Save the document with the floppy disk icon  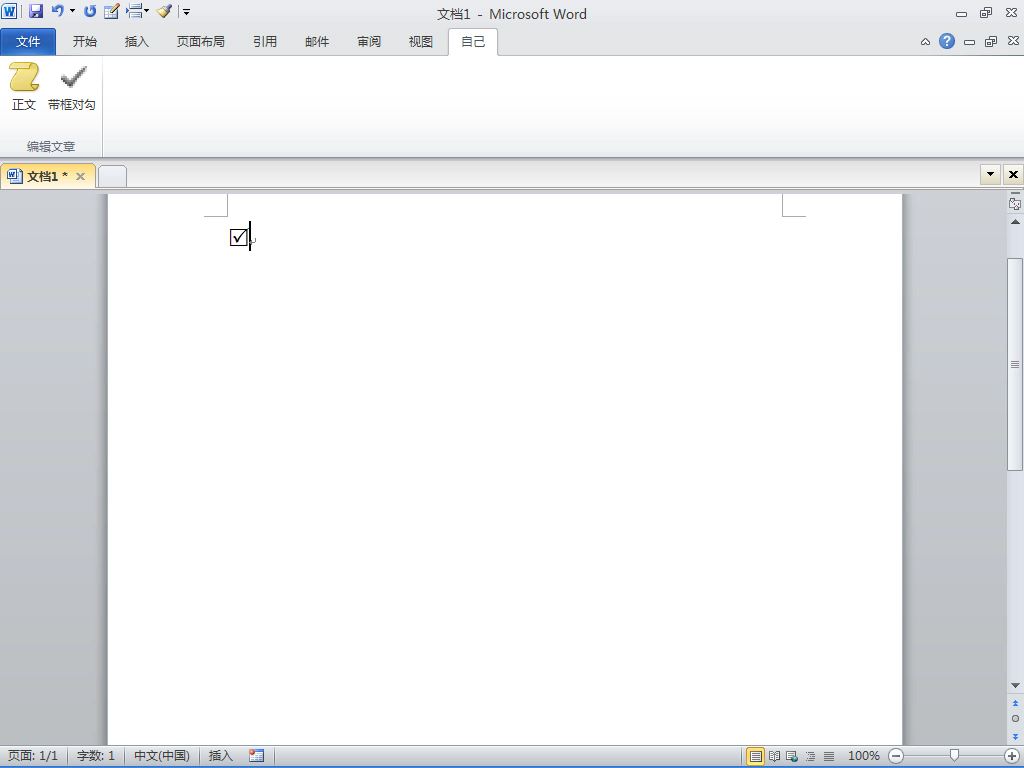pos(36,11)
